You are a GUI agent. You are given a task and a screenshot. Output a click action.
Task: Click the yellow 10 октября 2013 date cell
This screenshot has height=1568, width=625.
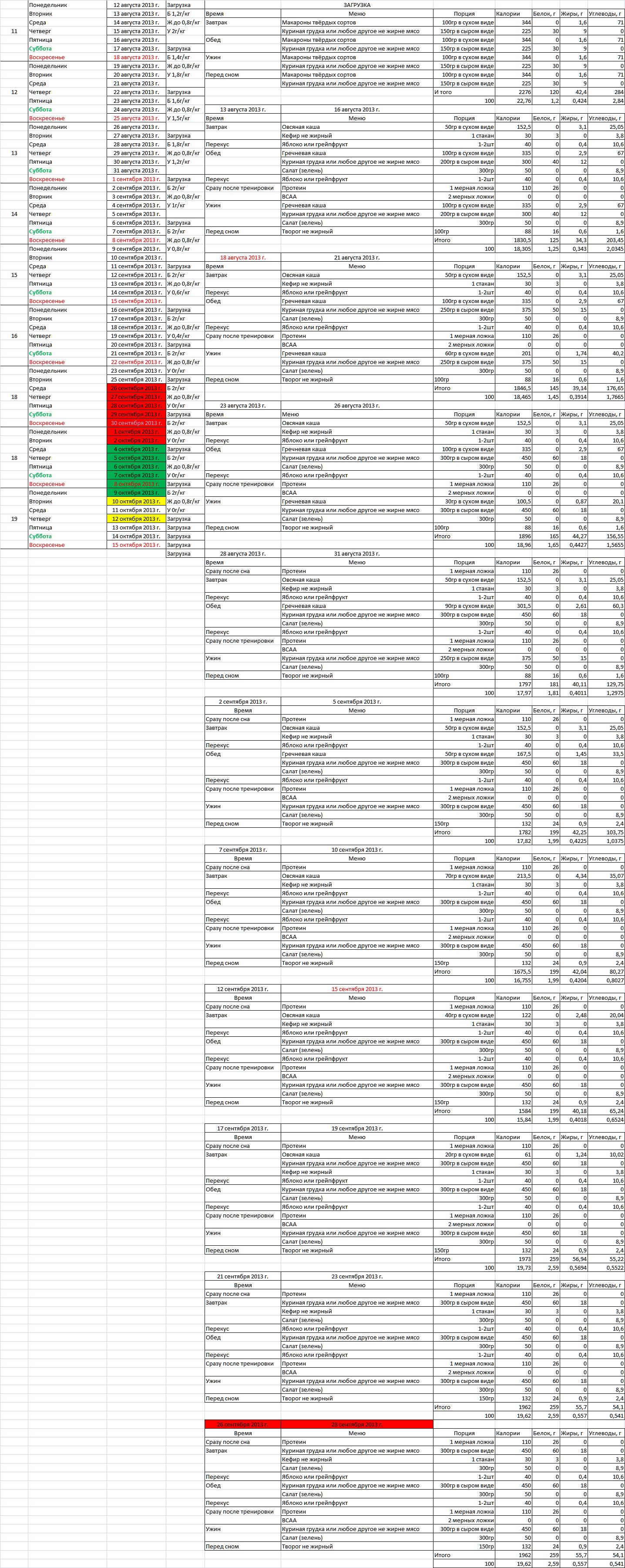[x=136, y=502]
